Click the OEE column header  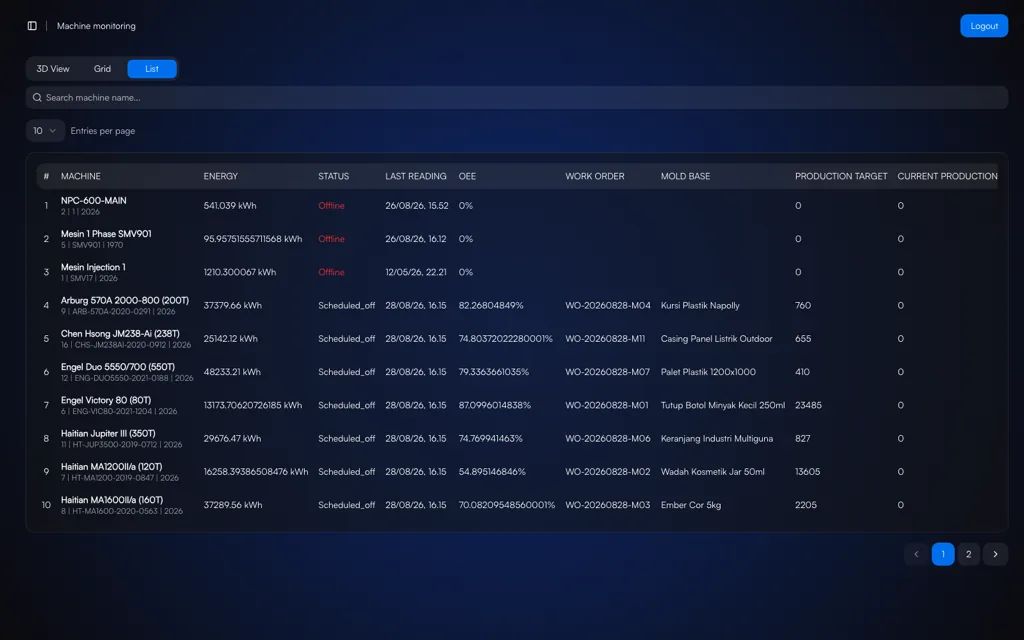tap(467, 176)
